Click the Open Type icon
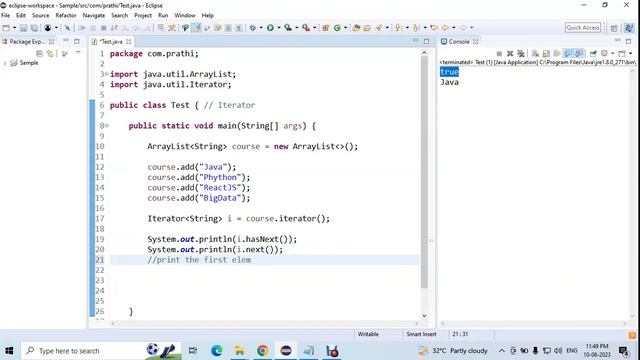 tap(356, 28)
